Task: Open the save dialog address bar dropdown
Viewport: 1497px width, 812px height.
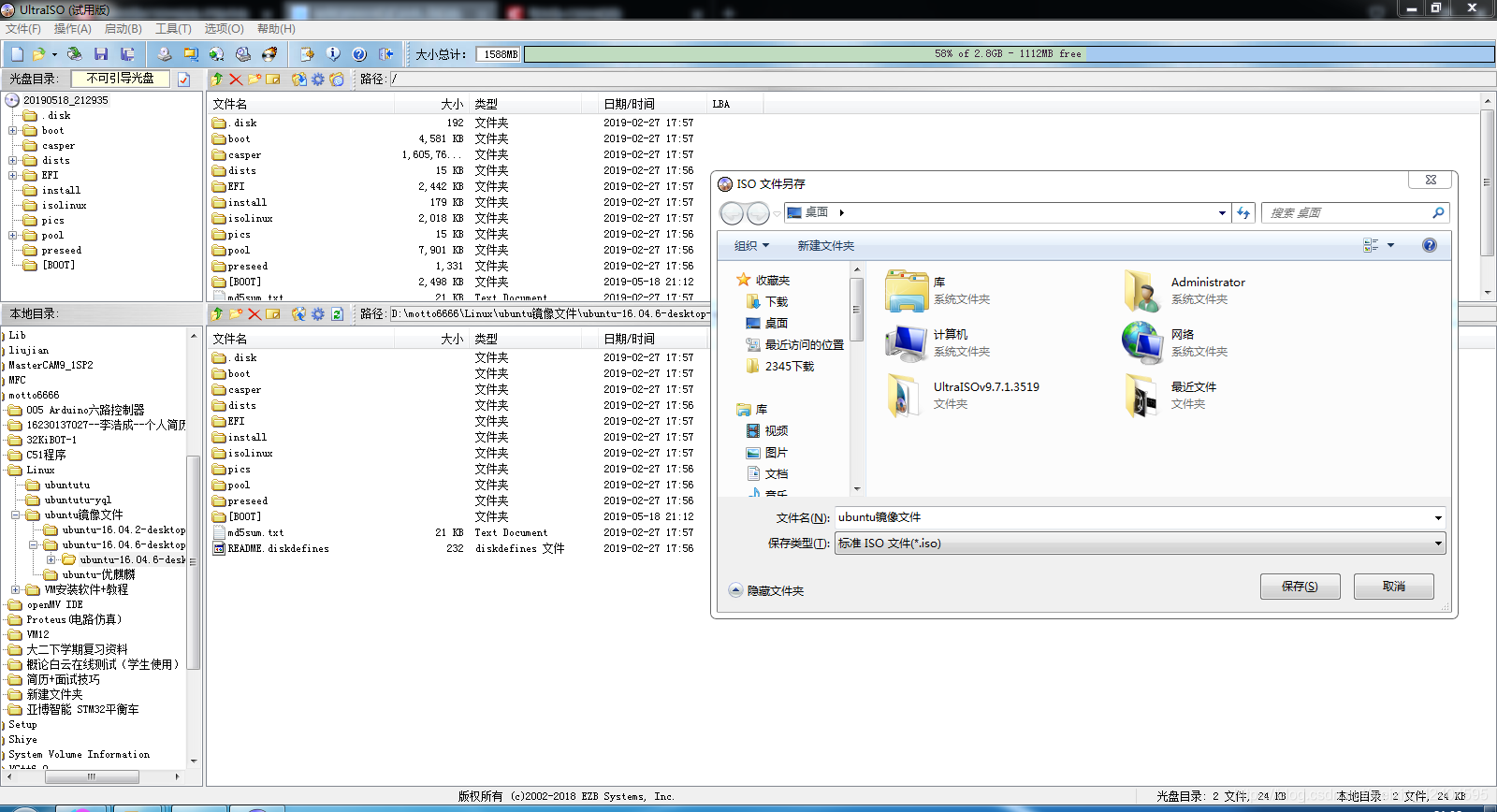Action: click(1222, 213)
